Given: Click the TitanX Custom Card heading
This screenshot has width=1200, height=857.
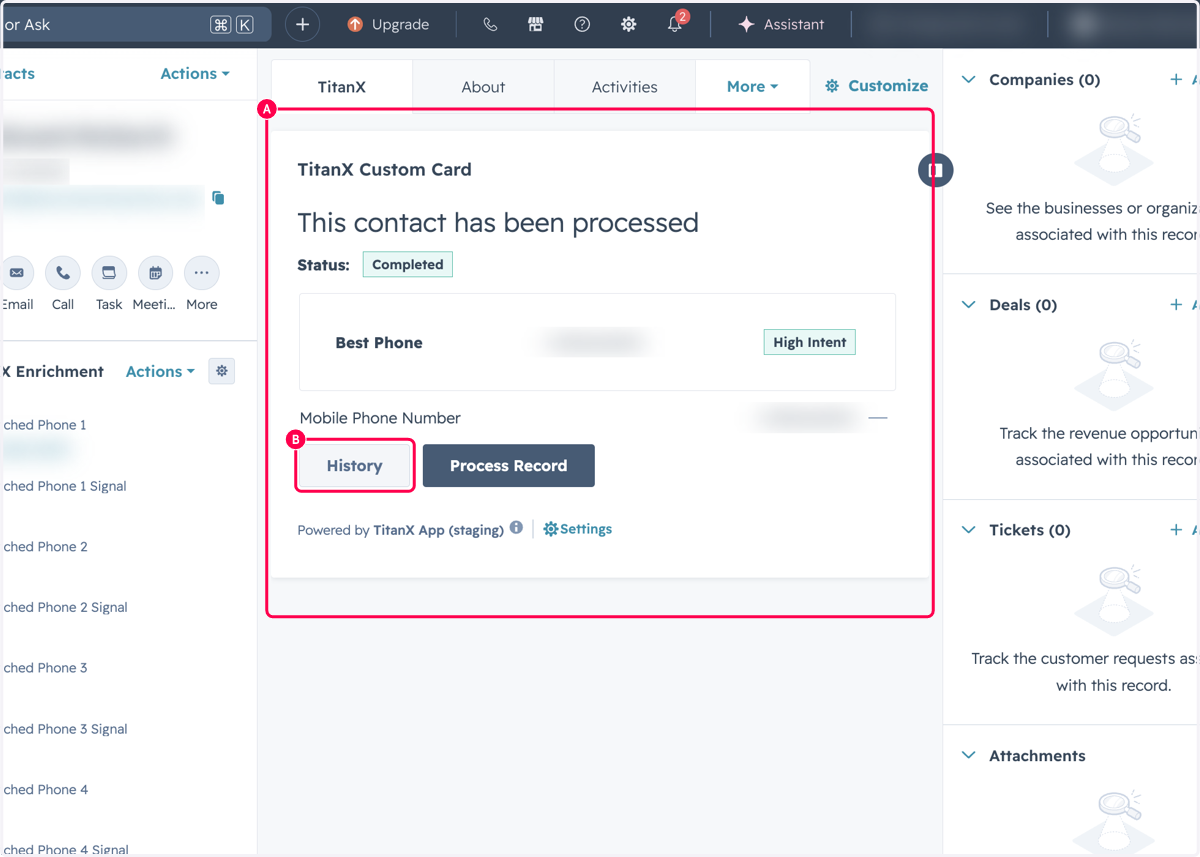Looking at the screenshot, I should coord(385,170).
